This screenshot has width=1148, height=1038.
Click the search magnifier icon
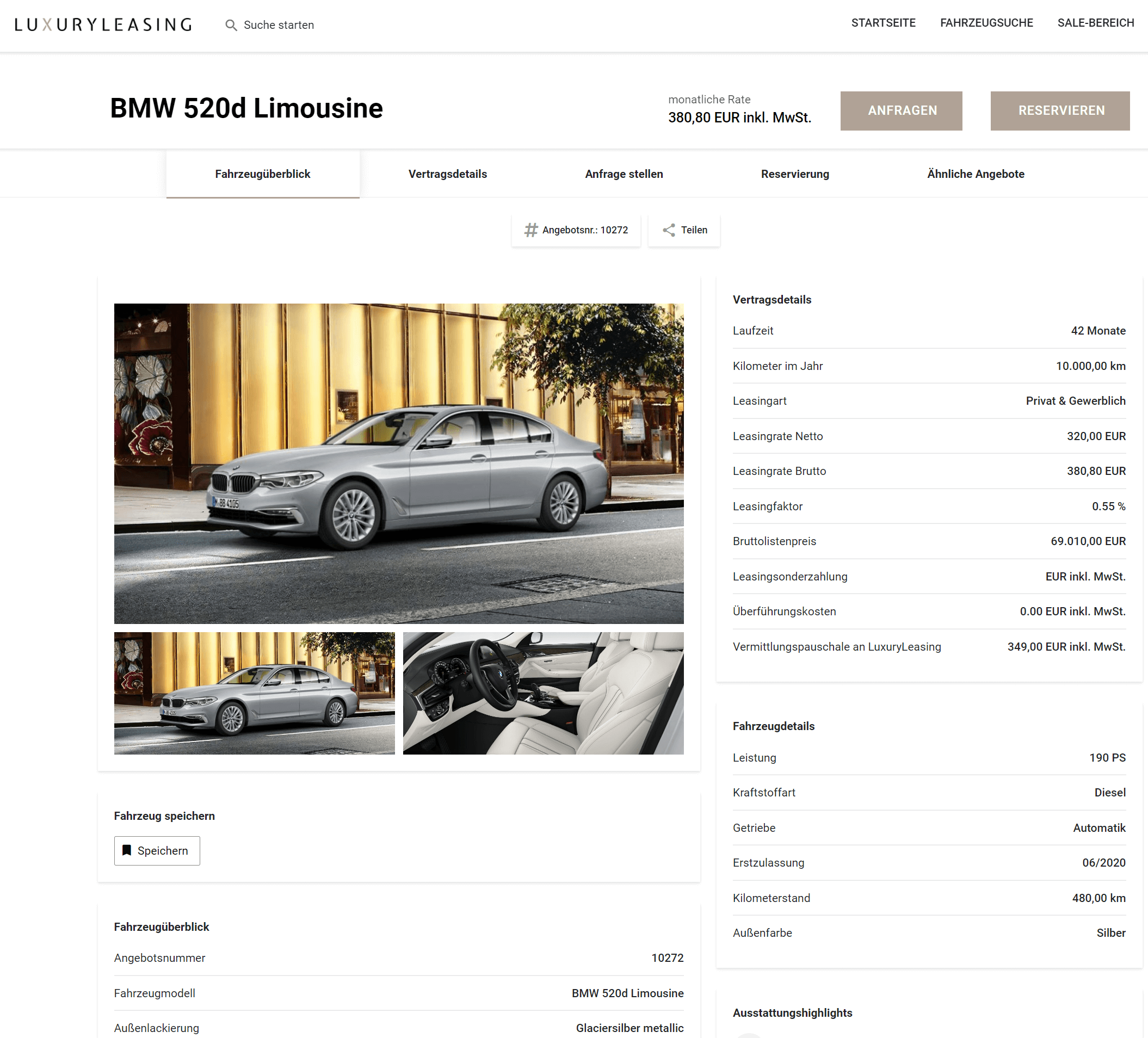(231, 25)
